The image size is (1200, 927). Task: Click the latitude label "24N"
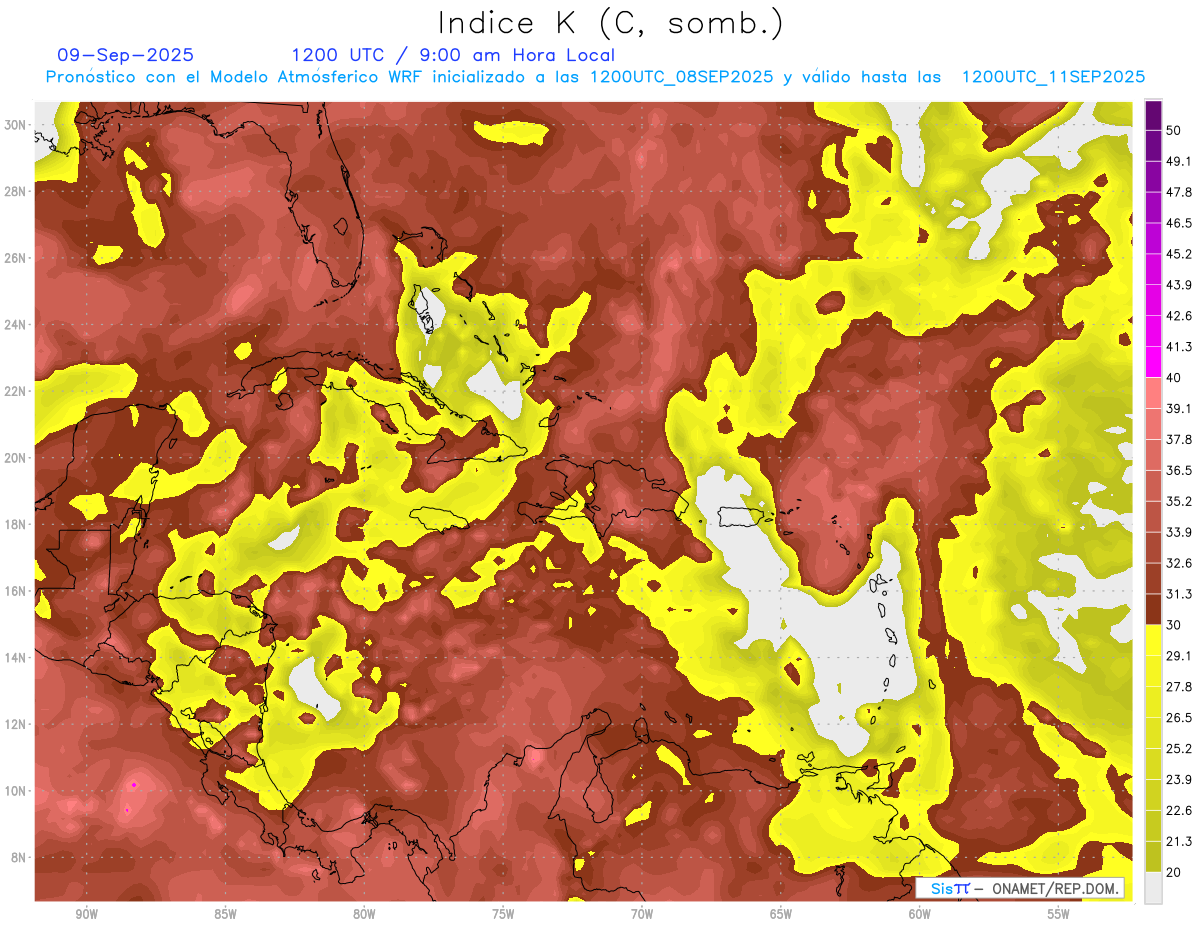(15, 325)
